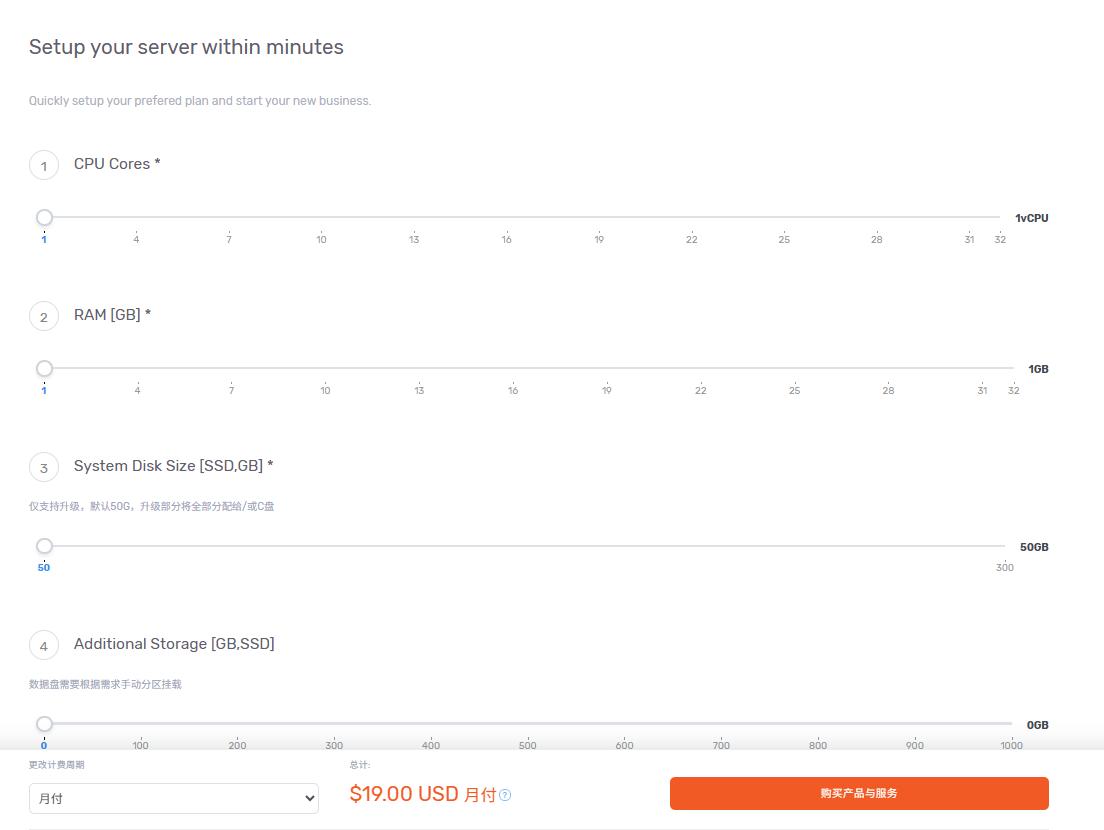
Task: Click the System Disk Size slider handle
Action: point(44,546)
